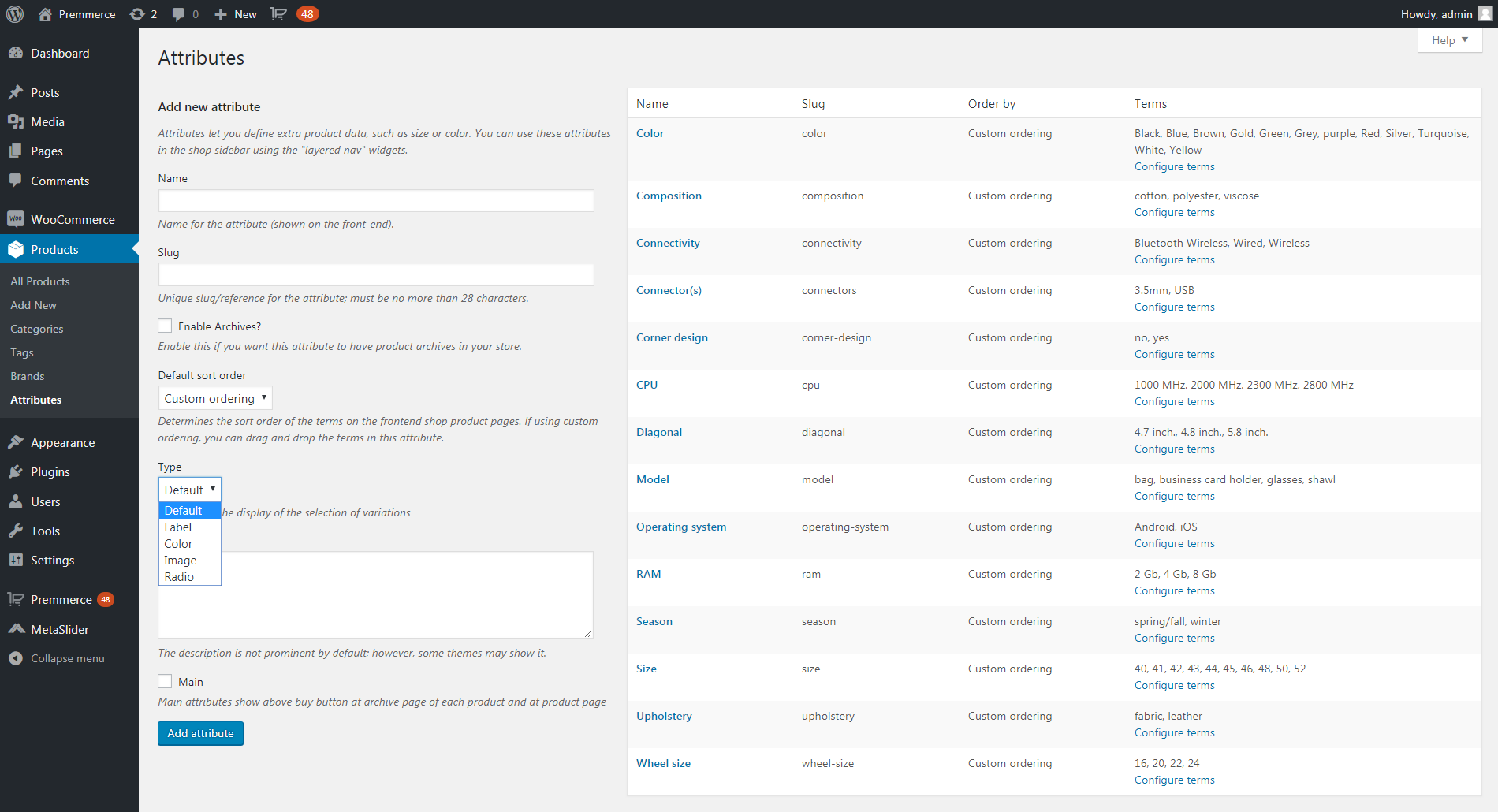Click the Premmerce cart icon in admin bar
Screen dimensions: 1498x812
click(x=278, y=14)
